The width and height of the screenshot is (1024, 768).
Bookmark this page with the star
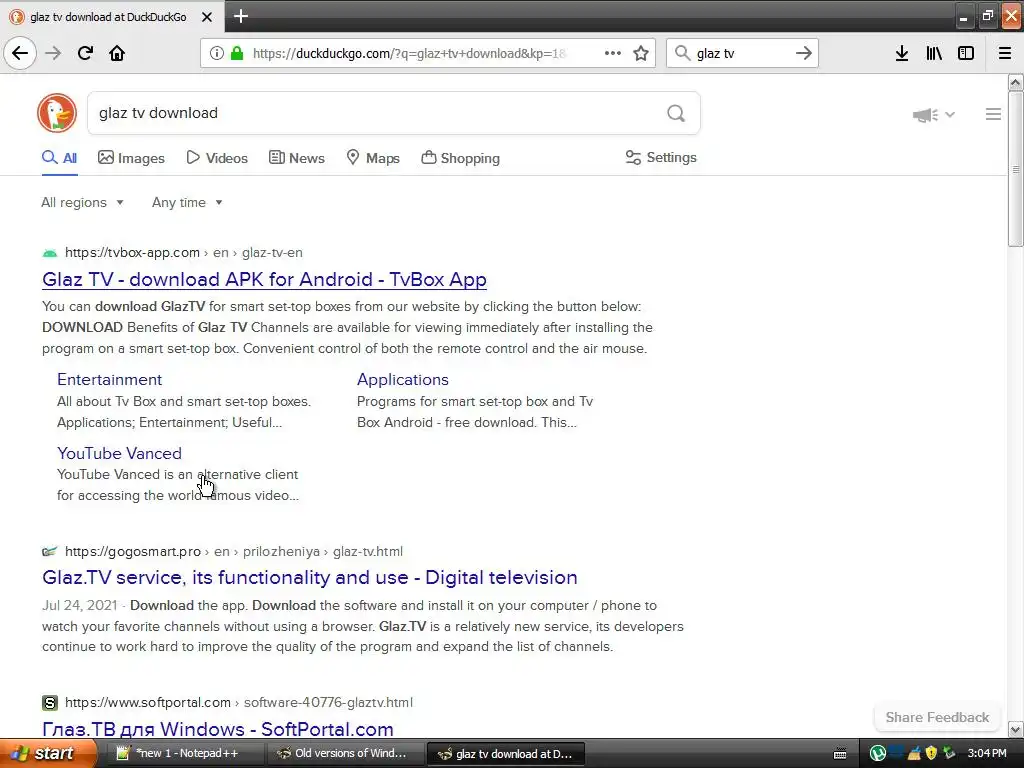tap(641, 53)
